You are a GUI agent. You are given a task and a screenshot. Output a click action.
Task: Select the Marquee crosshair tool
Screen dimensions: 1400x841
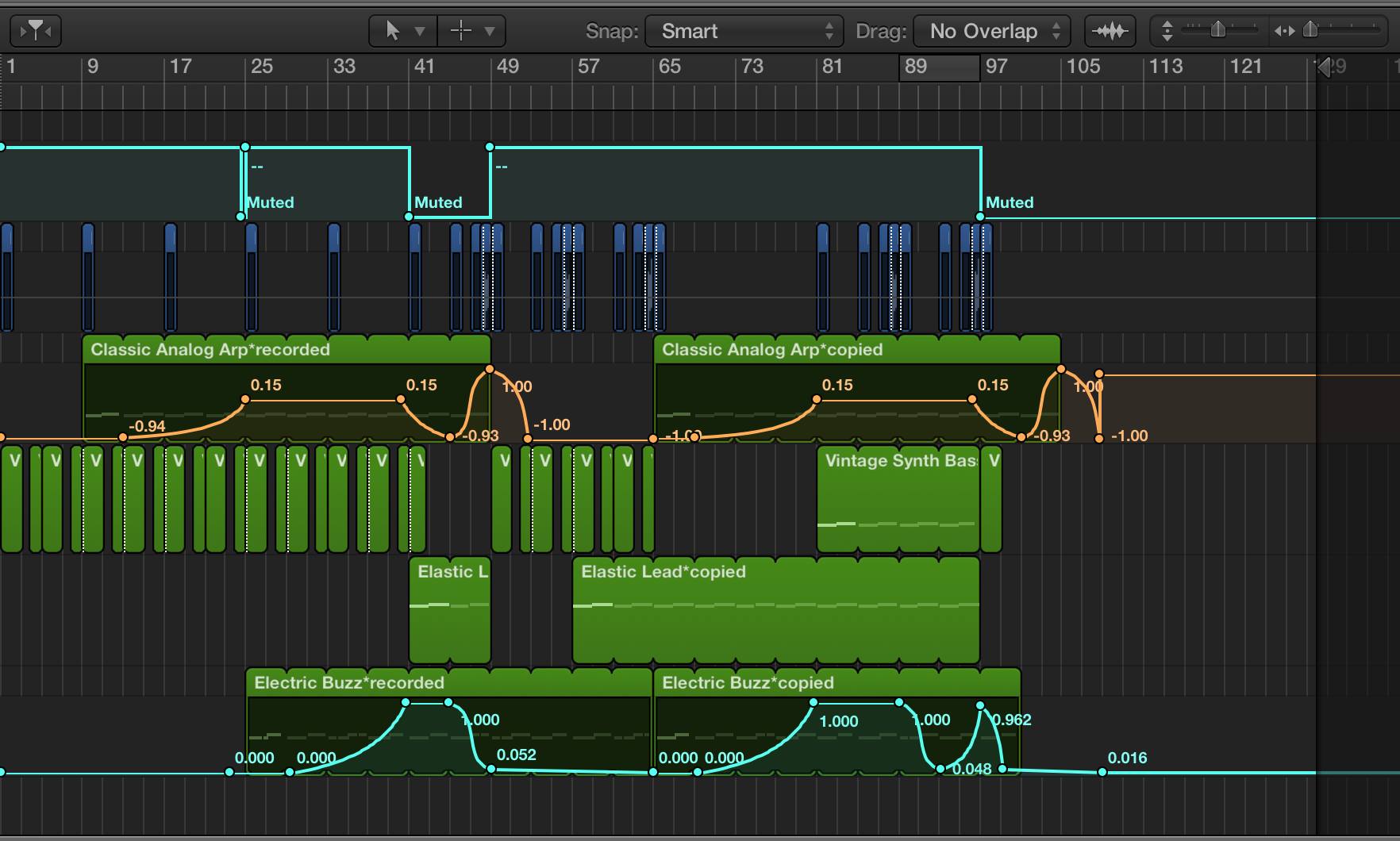click(x=460, y=31)
